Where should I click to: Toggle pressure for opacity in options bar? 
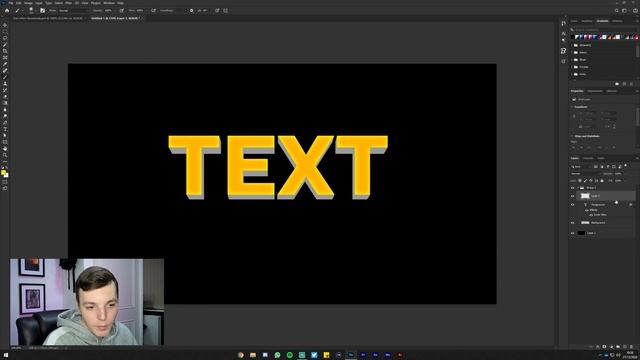[x=122, y=11]
